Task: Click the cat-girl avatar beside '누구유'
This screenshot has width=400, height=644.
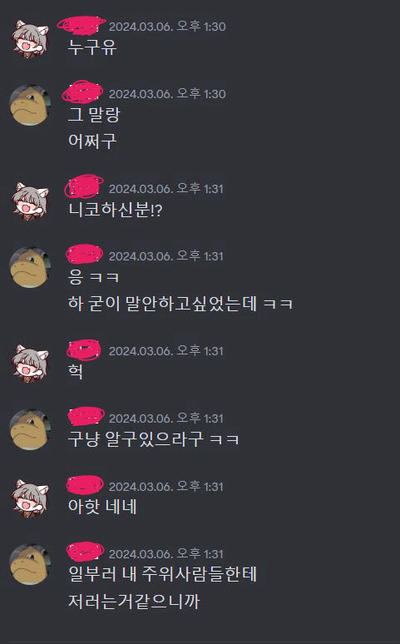Action: (30, 37)
